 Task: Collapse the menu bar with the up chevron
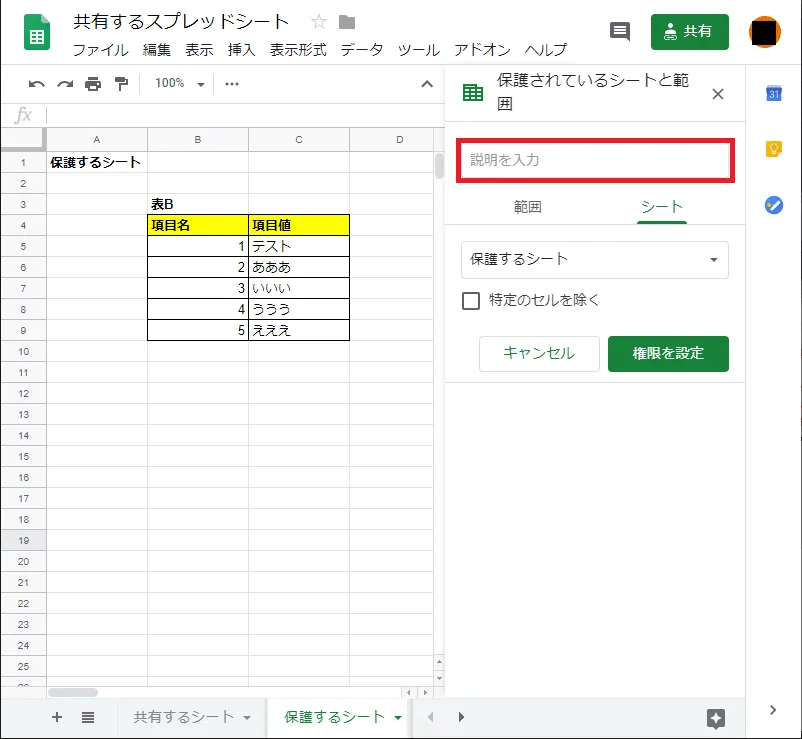(x=427, y=84)
